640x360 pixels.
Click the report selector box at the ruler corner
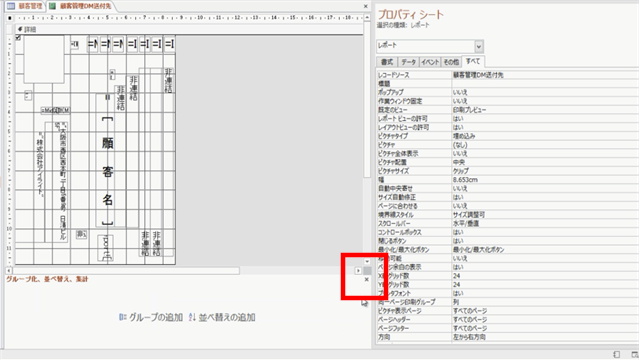10,18
